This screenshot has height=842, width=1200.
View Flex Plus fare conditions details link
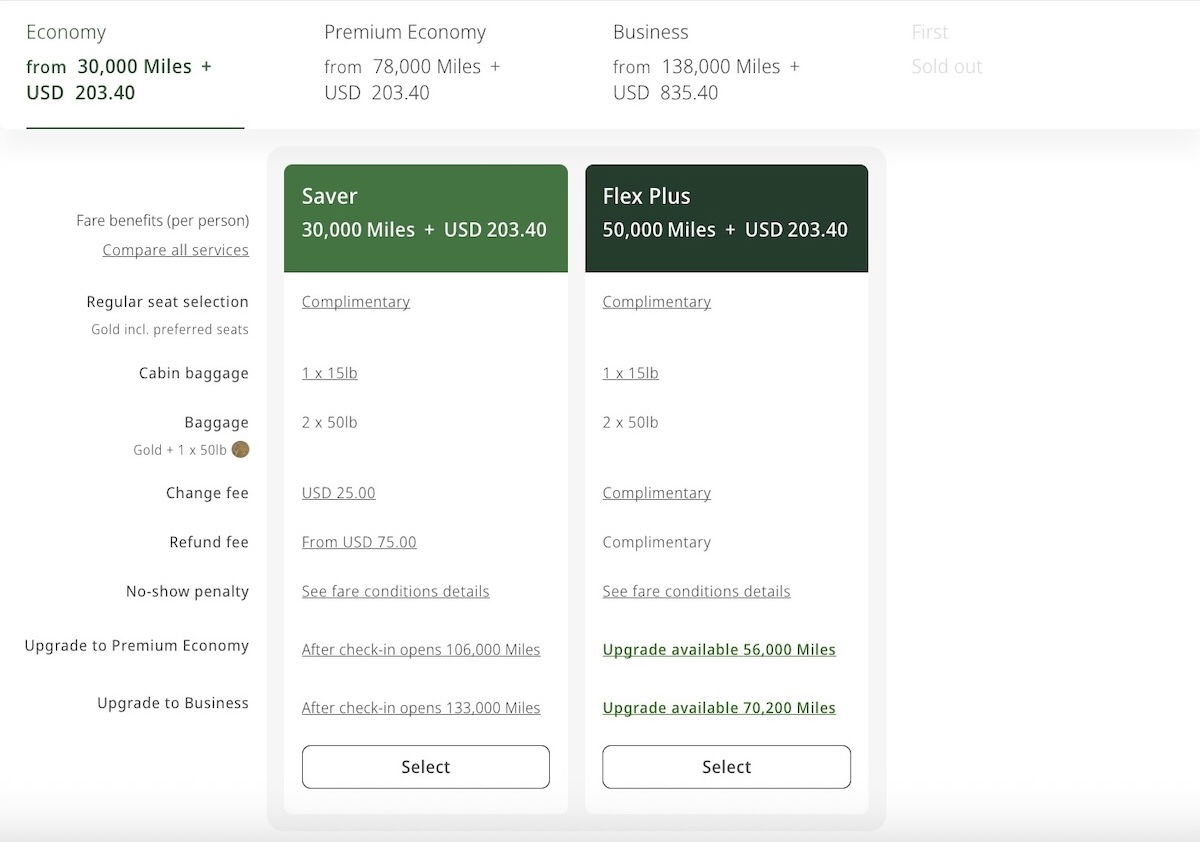[696, 592]
